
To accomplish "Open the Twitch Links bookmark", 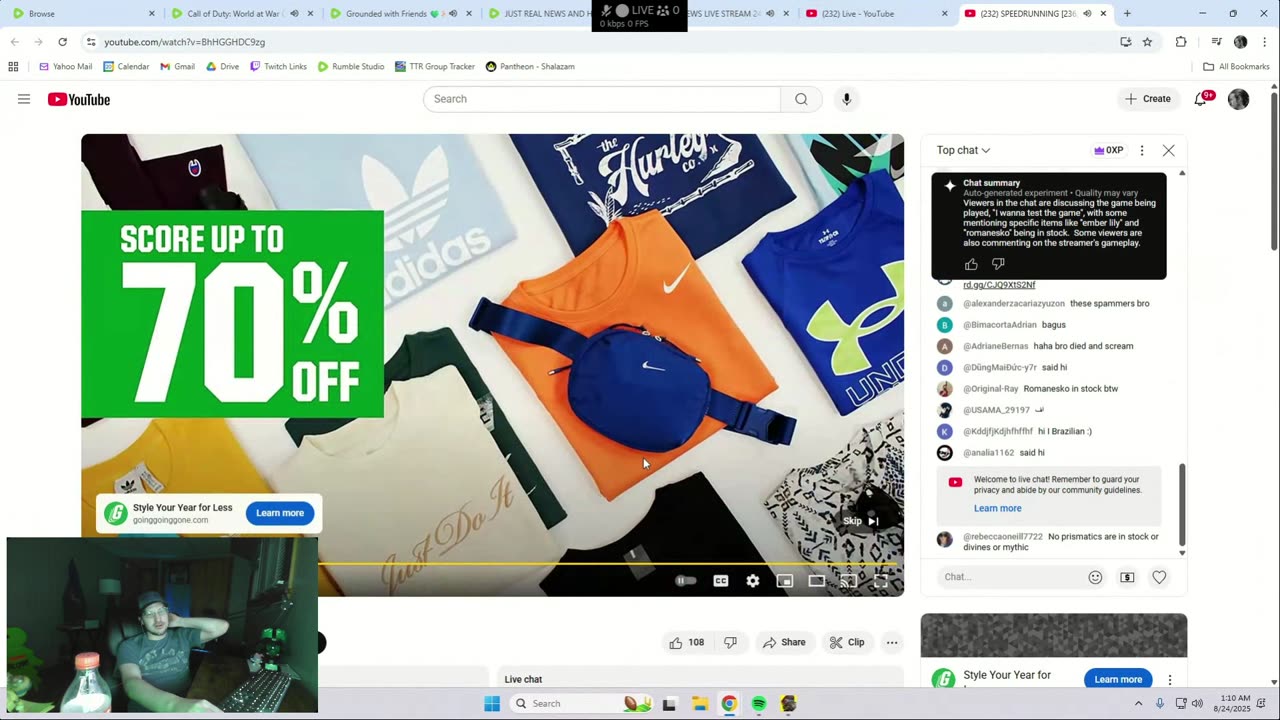I will tap(278, 66).
